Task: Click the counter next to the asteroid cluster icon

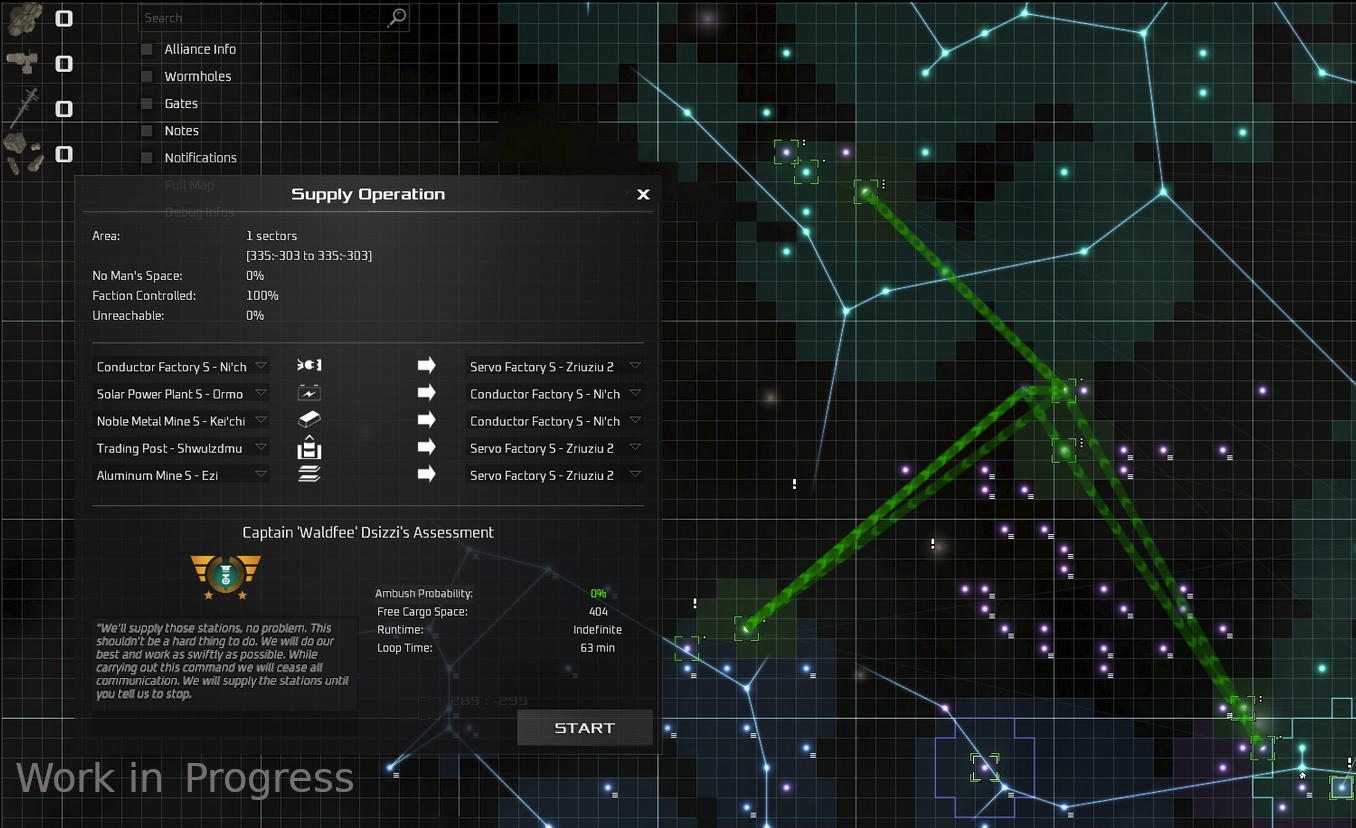Action: coord(64,154)
